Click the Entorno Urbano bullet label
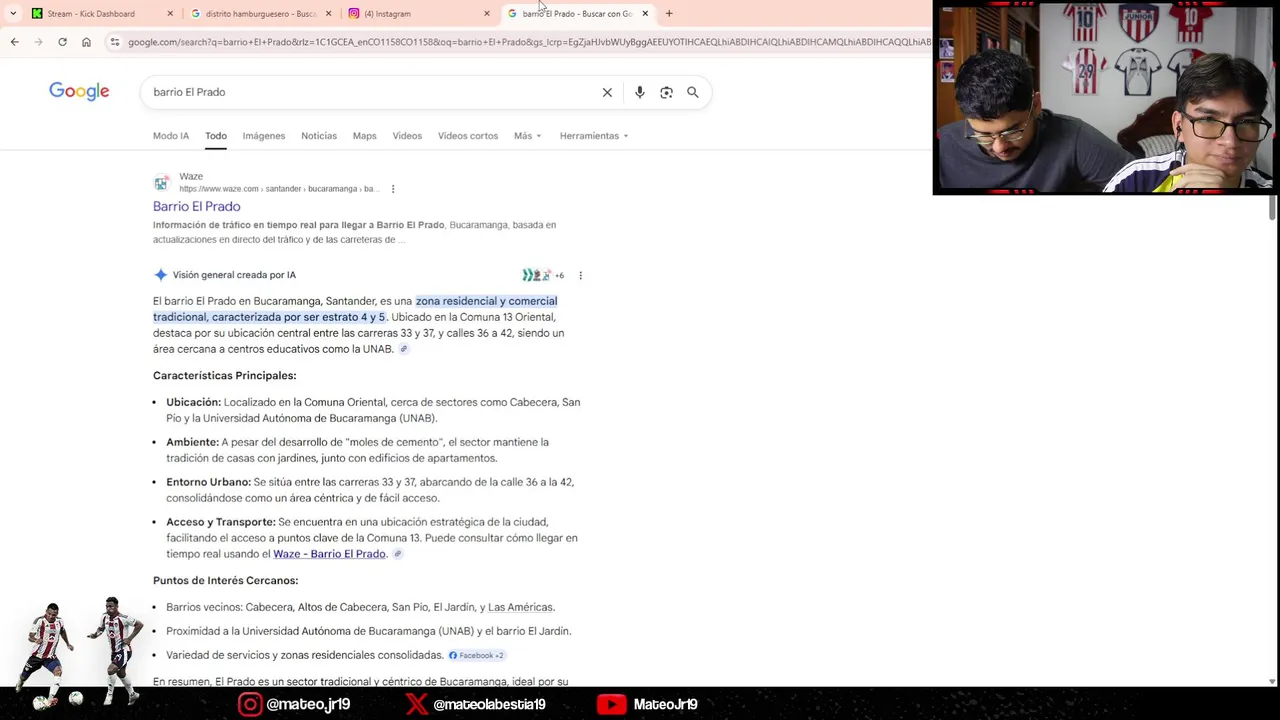This screenshot has width=1280, height=720. point(209,482)
